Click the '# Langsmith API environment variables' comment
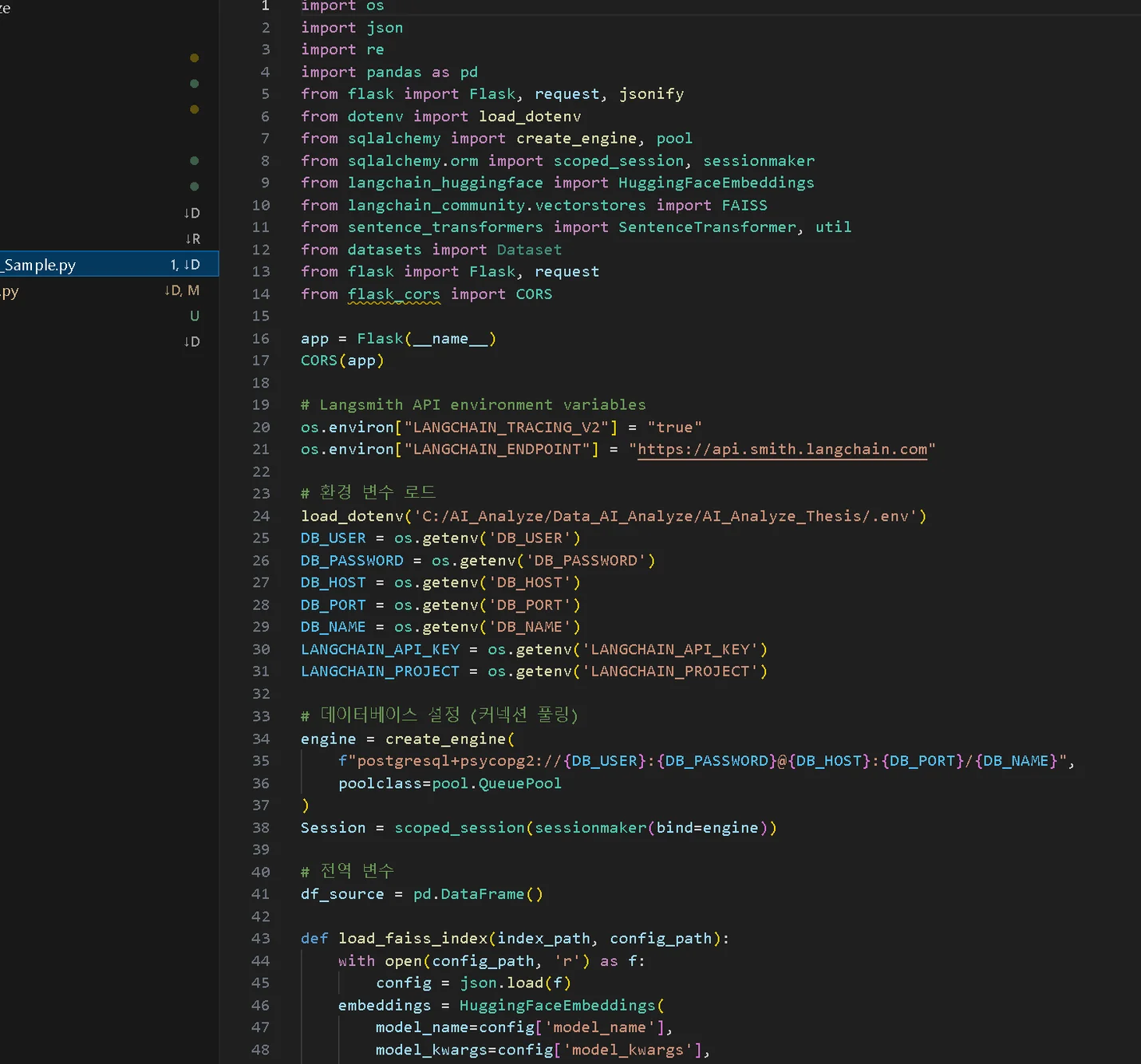1141x1064 pixels. [x=473, y=405]
